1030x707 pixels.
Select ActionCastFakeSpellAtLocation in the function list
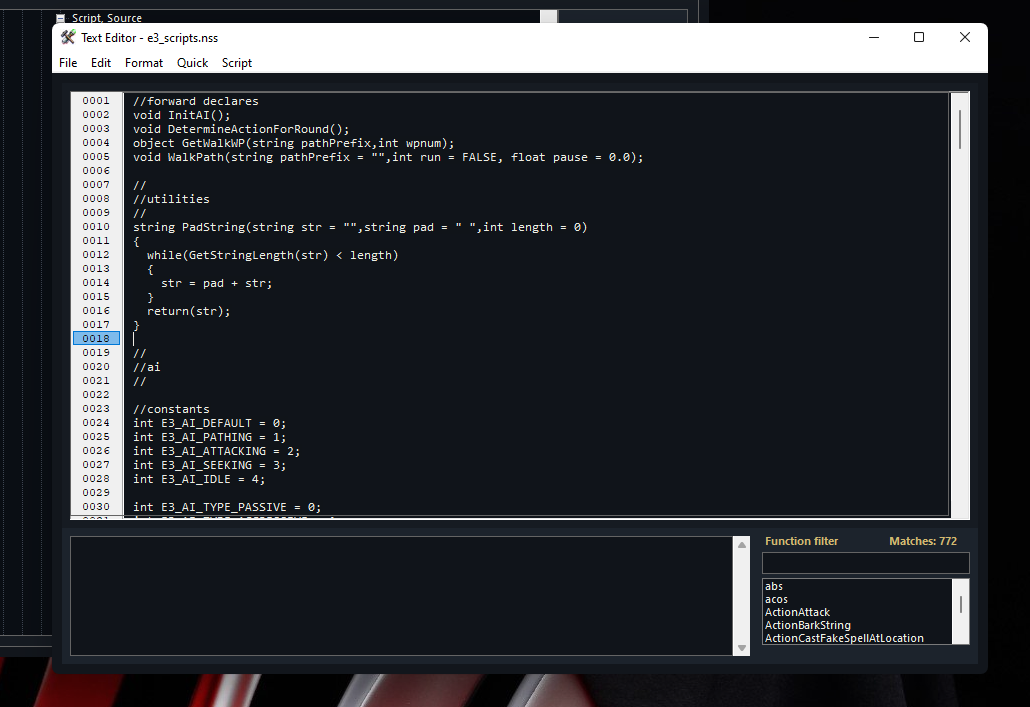click(844, 638)
